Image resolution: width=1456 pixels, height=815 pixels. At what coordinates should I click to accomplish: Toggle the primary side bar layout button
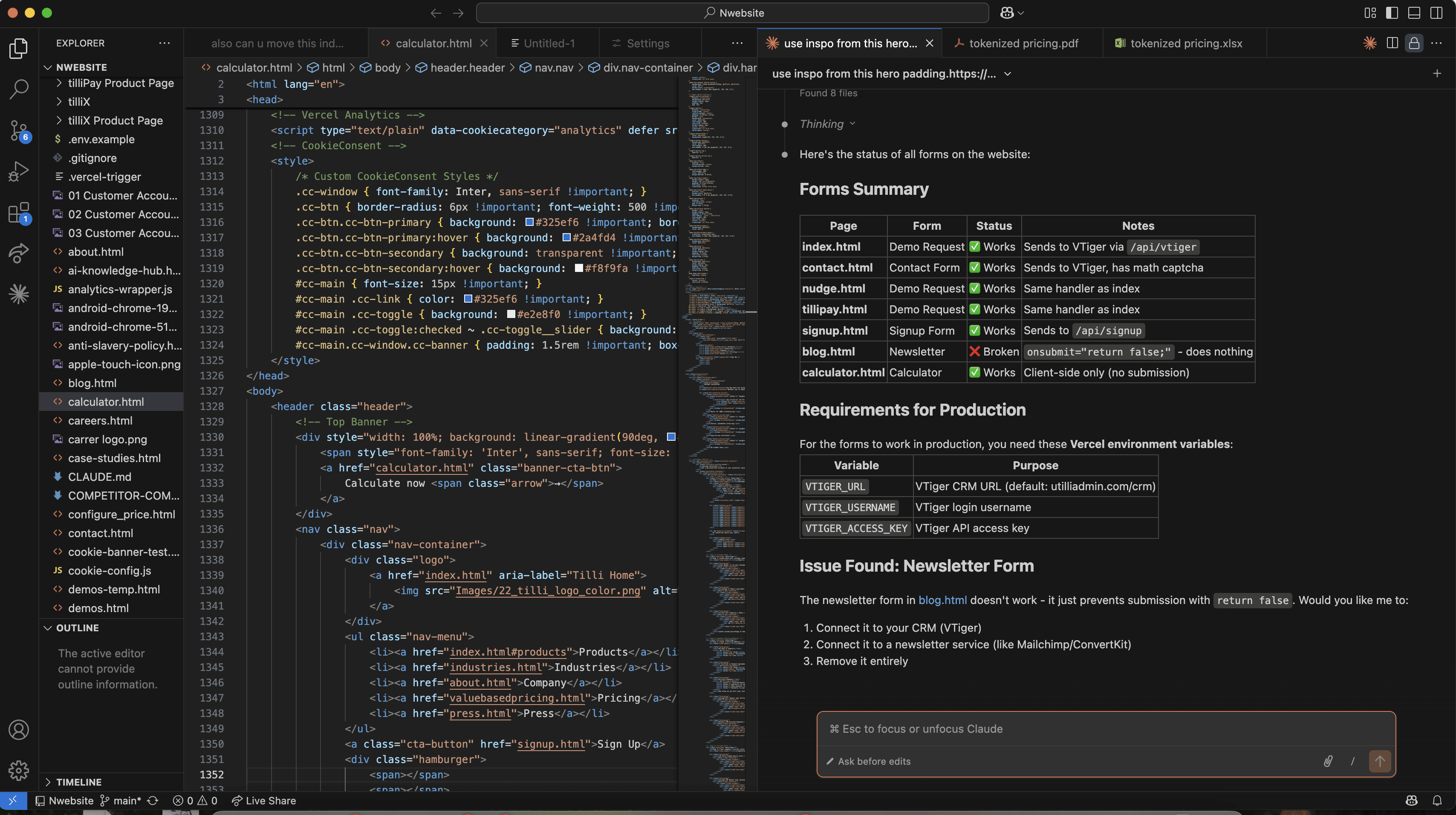[1392, 12]
